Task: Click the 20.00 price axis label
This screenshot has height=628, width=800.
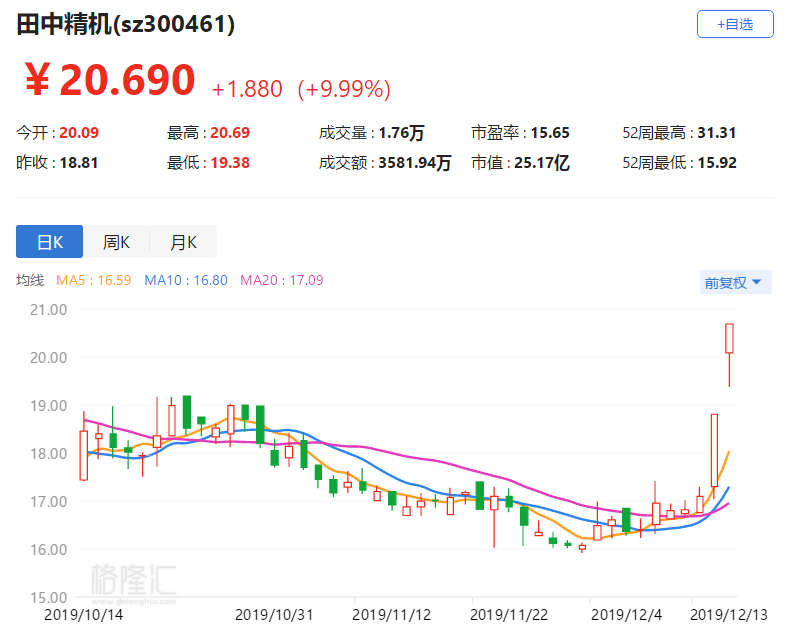Action: [x=48, y=358]
